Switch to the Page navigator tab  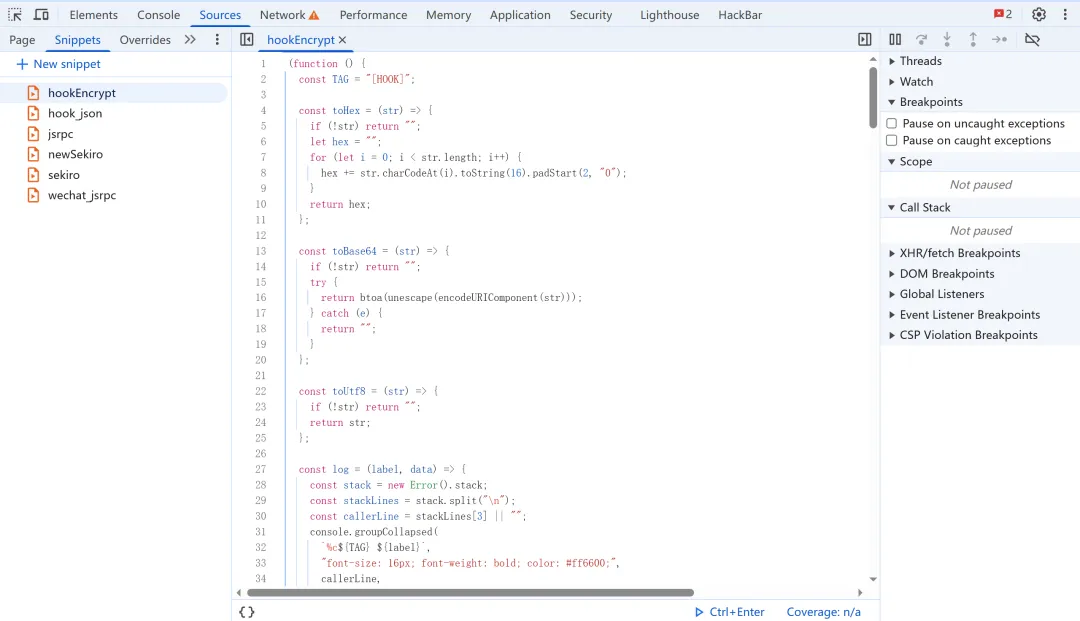tap(22, 39)
